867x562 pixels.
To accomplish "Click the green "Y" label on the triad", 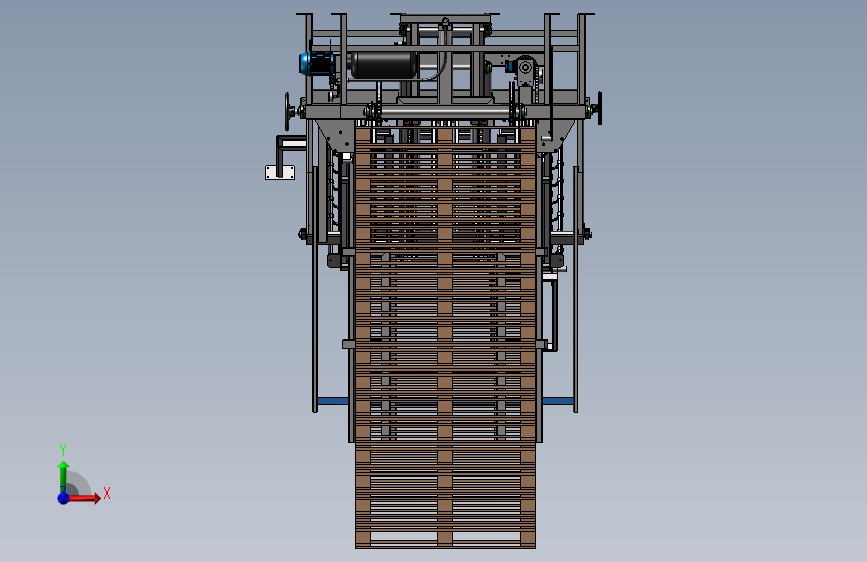I will pyautogui.click(x=63, y=450).
